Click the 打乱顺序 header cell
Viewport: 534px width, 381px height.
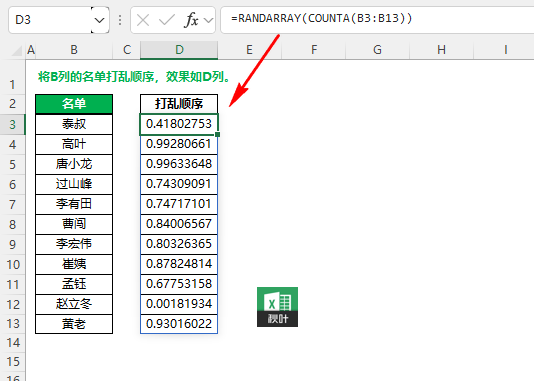(179, 104)
